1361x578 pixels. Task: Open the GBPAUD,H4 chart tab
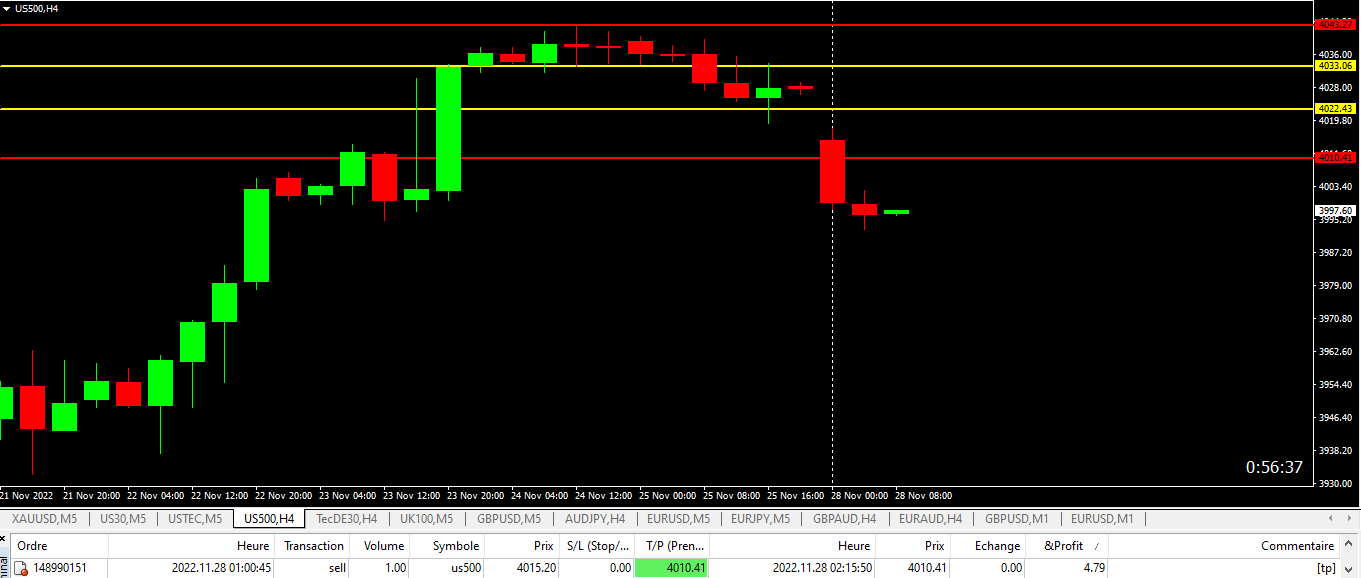pos(844,518)
